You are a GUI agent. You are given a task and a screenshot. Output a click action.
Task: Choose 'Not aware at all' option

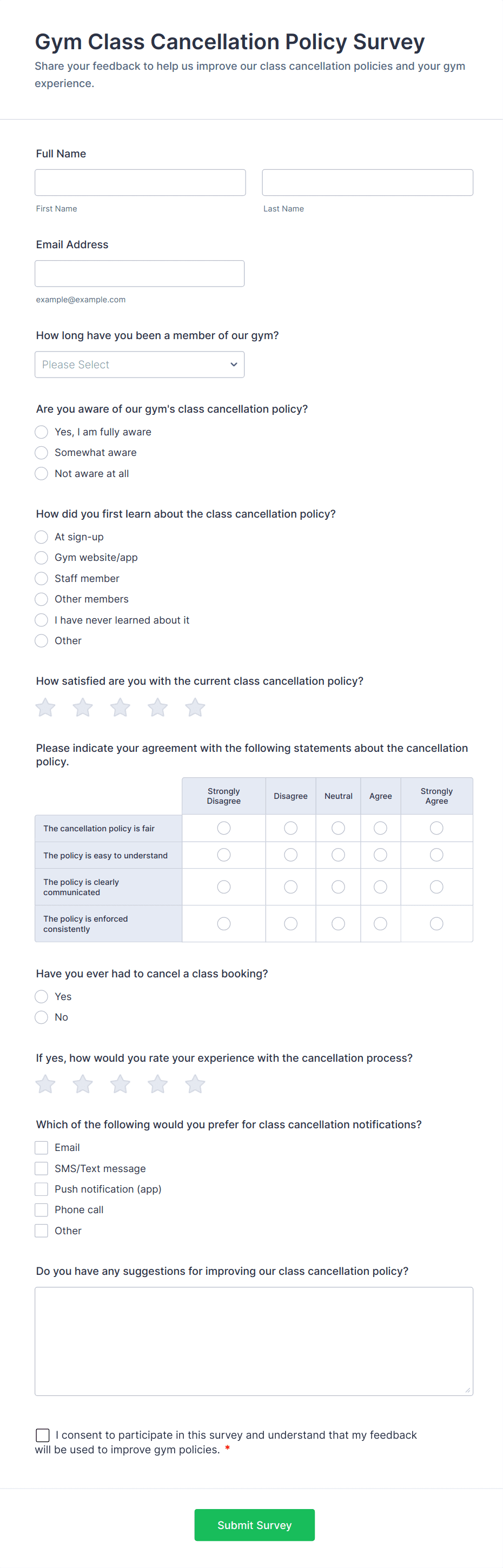[41, 473]
